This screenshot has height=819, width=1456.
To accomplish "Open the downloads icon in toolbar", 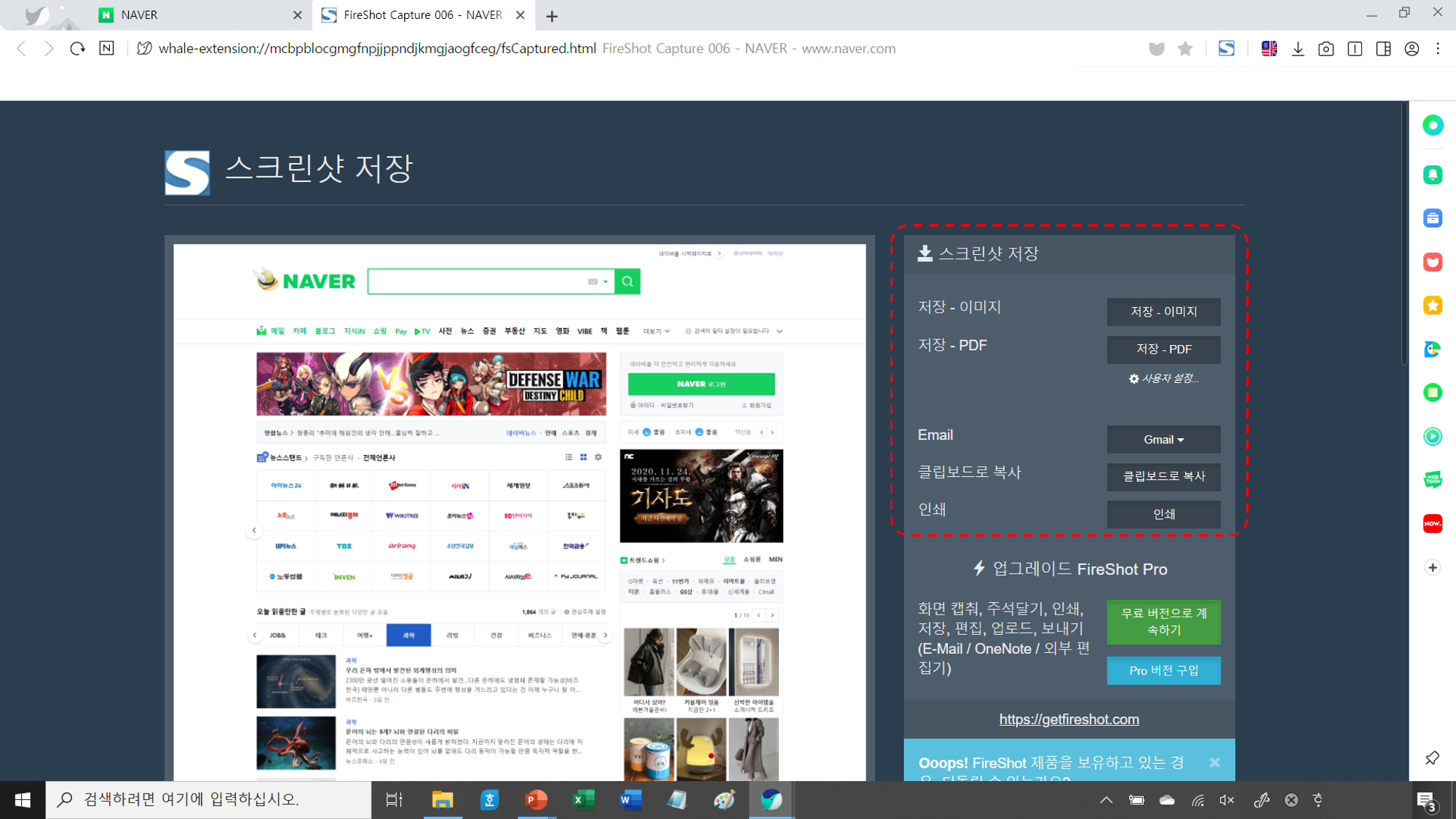I will click(x=1298, y=49).
